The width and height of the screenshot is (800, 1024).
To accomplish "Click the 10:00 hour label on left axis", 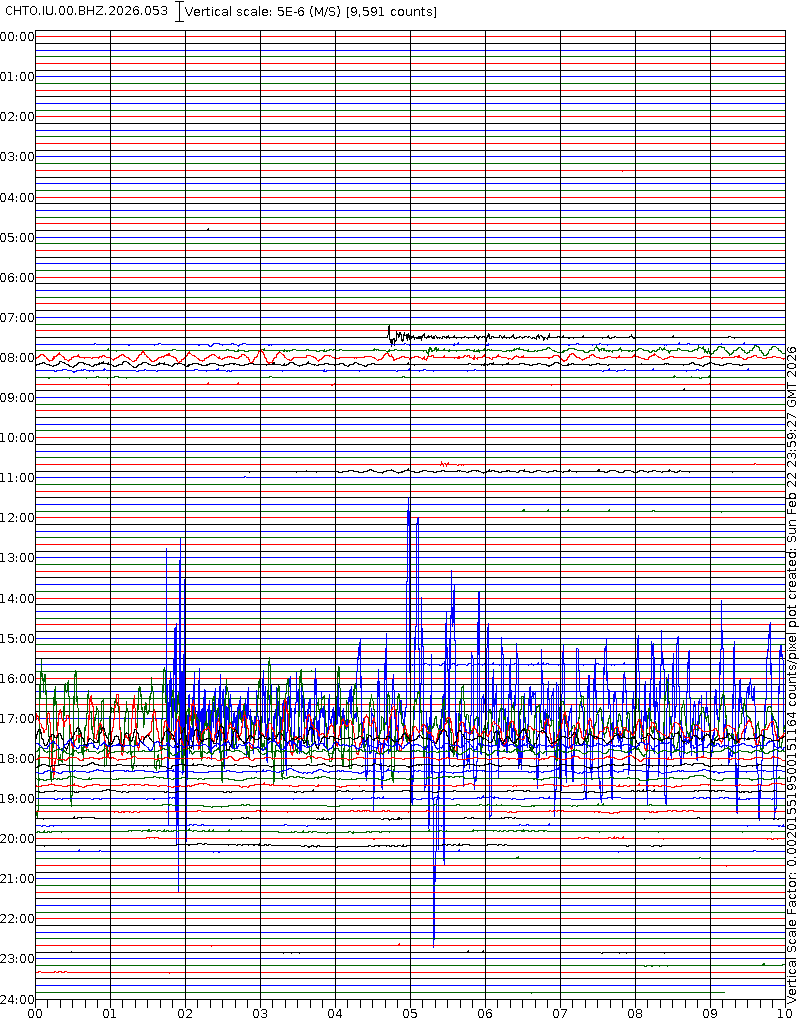I will pyautogui.click(x=17, y=437).
